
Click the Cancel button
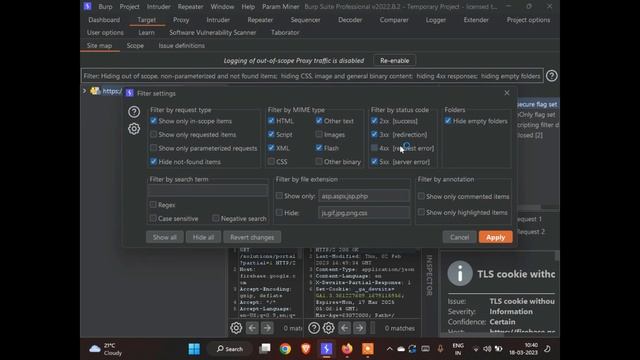click(x=460, y=237)
